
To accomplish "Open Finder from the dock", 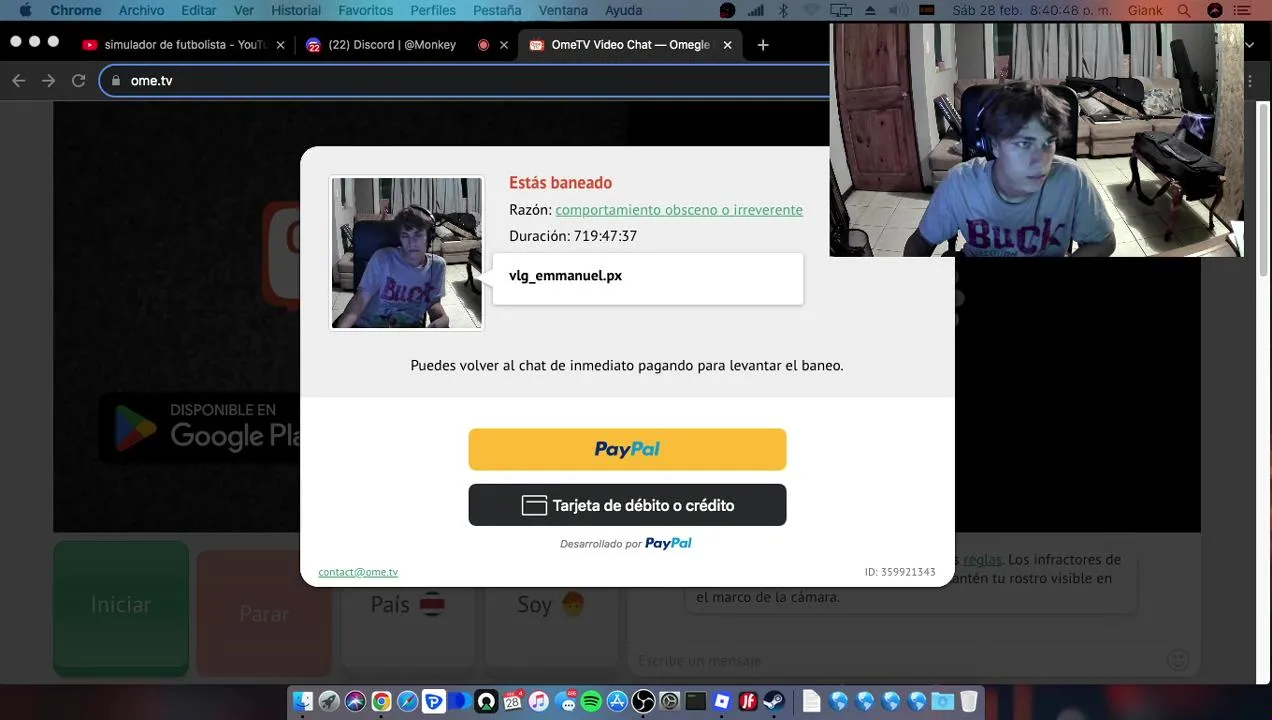I will tap(302, 702).
